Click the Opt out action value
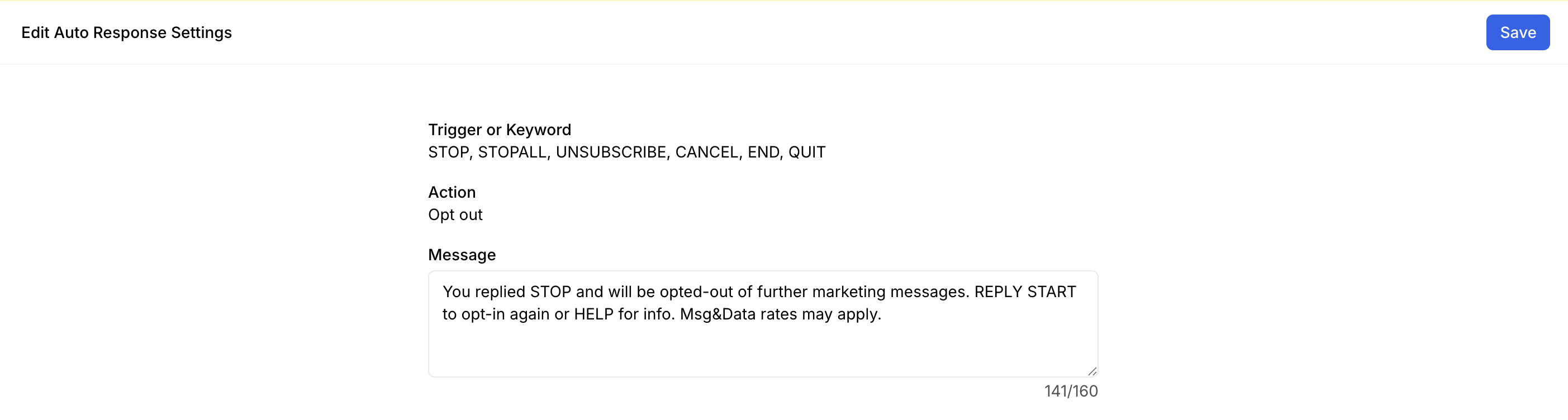 point(455,215)
